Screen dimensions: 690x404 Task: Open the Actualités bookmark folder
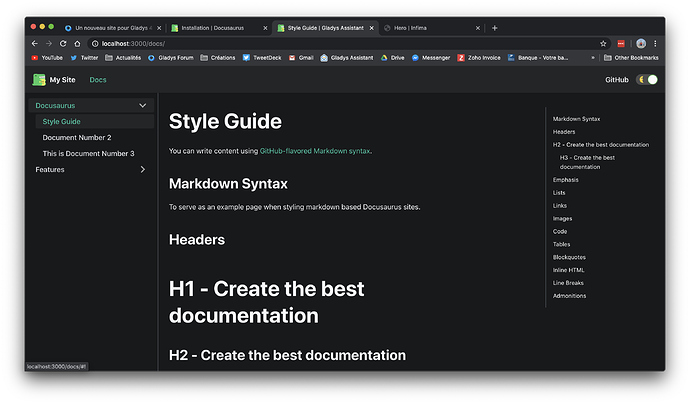click(x=123, y=58)
